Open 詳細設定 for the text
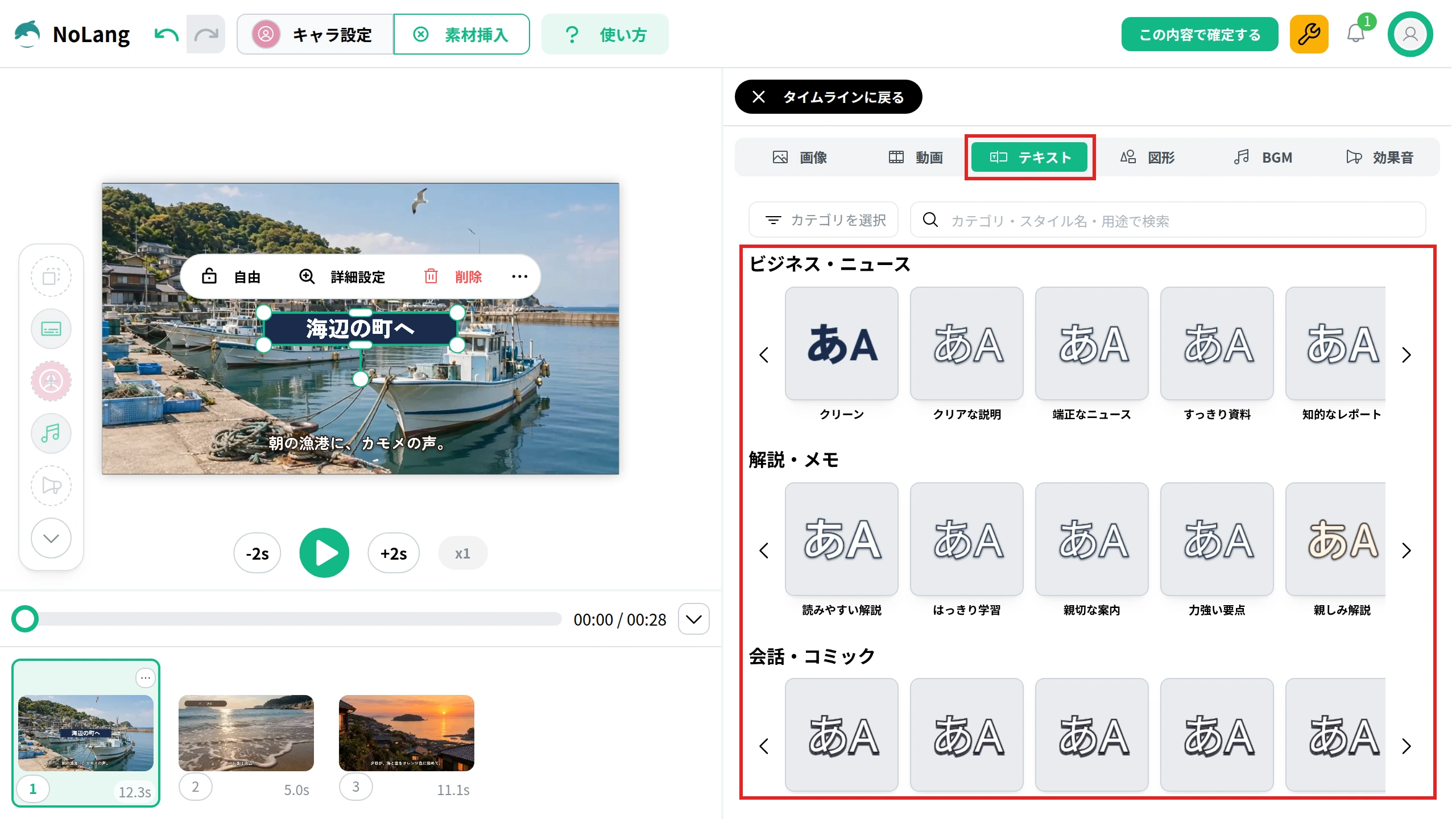Screen dimensions: 1456x819 point(342,277)
